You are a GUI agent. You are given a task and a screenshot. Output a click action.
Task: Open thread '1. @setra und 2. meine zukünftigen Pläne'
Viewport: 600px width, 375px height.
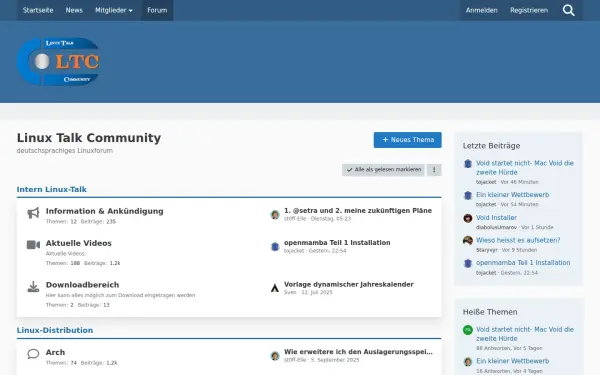[x=358, y=211]
